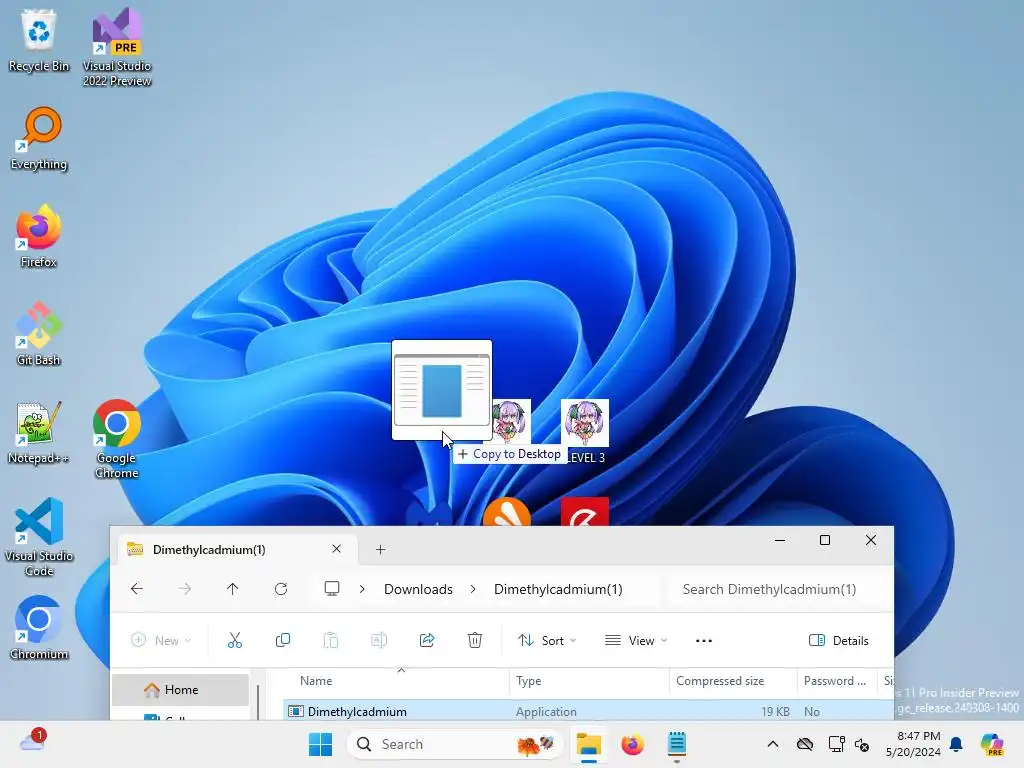The height and width of the screenshot is (768, 1024).
Task: Open the Sort dropdown menu
Action: (547, 641)
